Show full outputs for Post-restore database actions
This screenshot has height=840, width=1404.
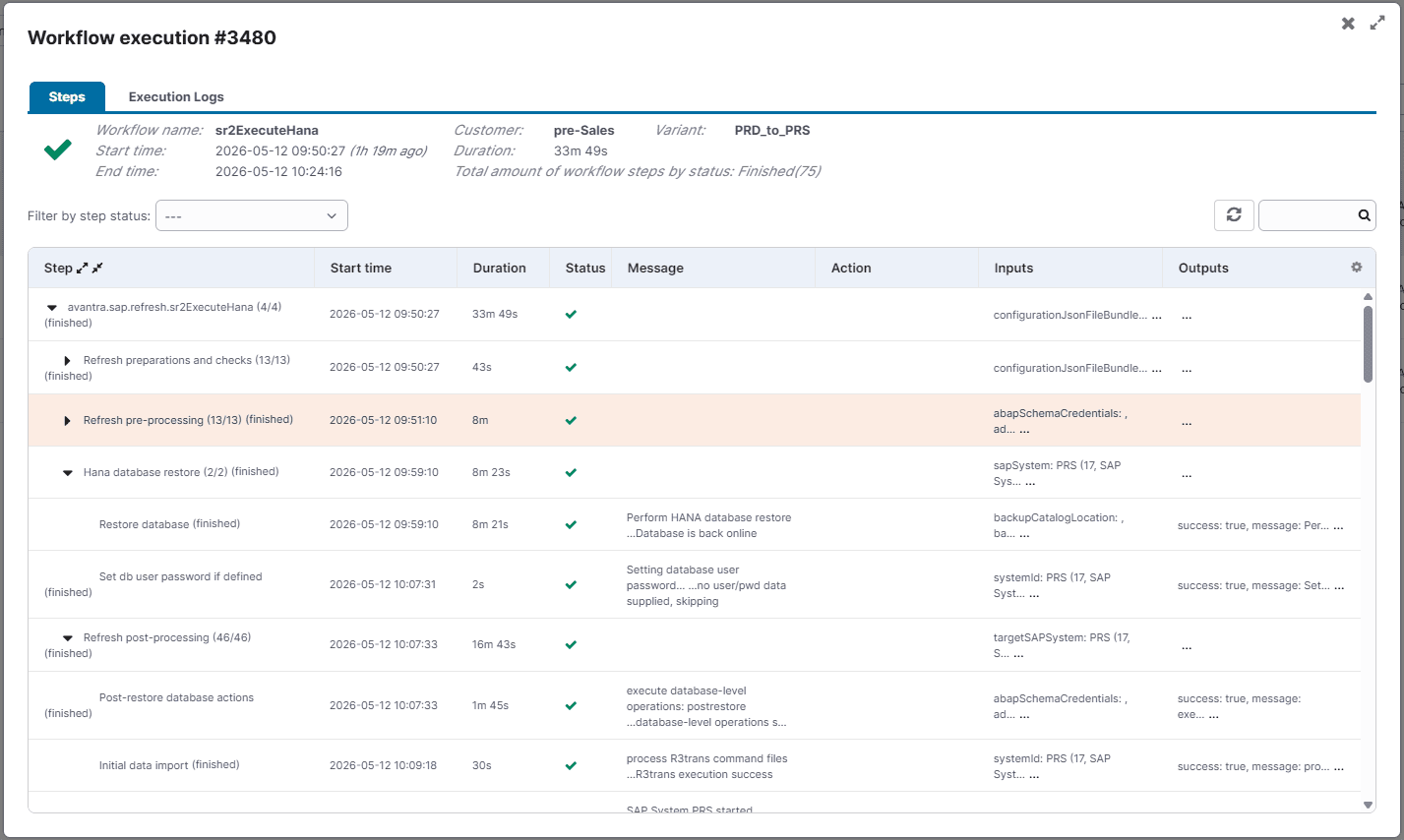1213,715
